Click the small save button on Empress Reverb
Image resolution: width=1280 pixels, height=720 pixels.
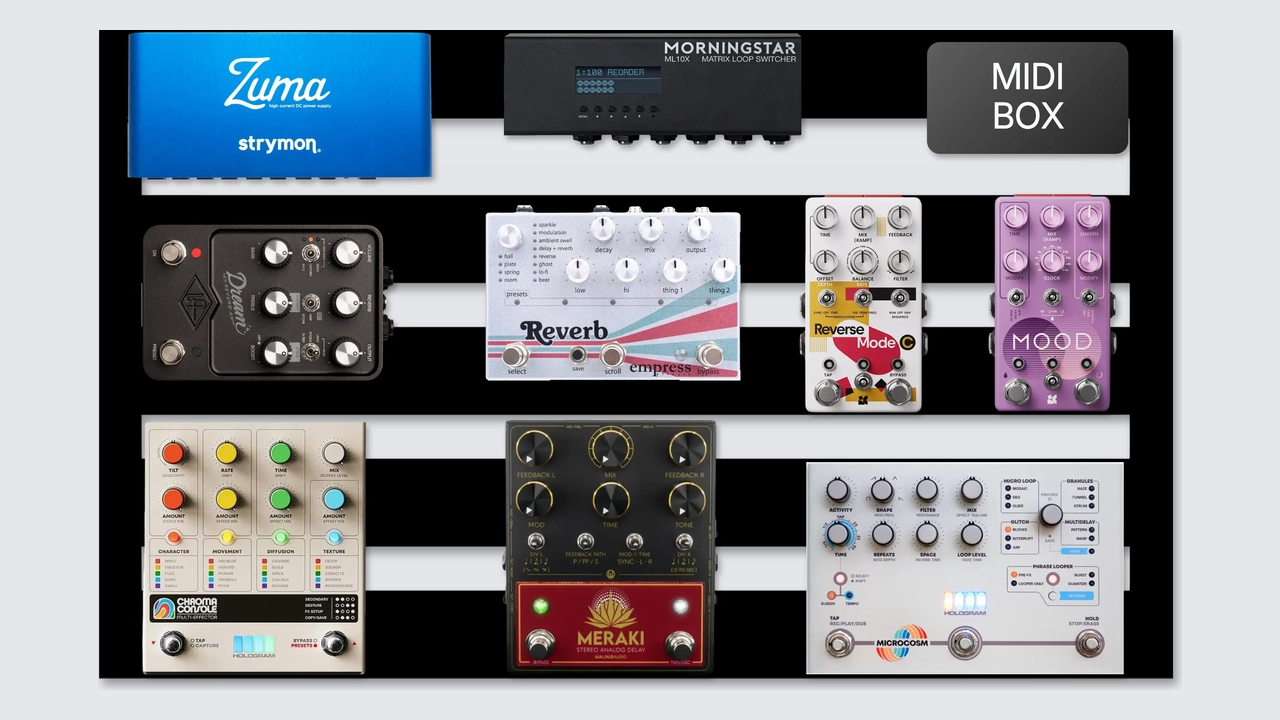pos(578,354)
